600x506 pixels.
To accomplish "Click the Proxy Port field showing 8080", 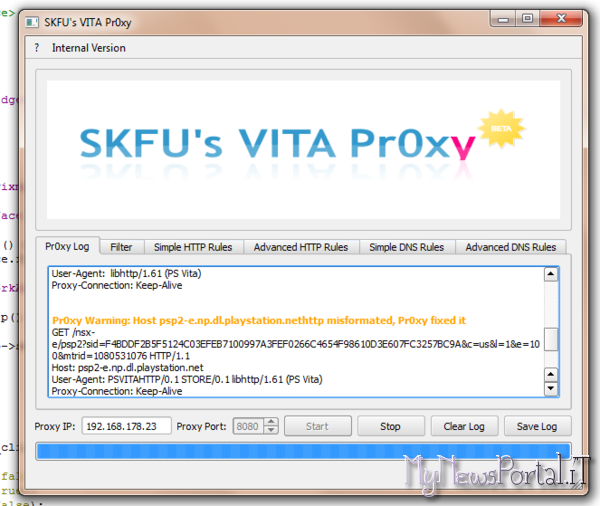I will coord(248,426).
